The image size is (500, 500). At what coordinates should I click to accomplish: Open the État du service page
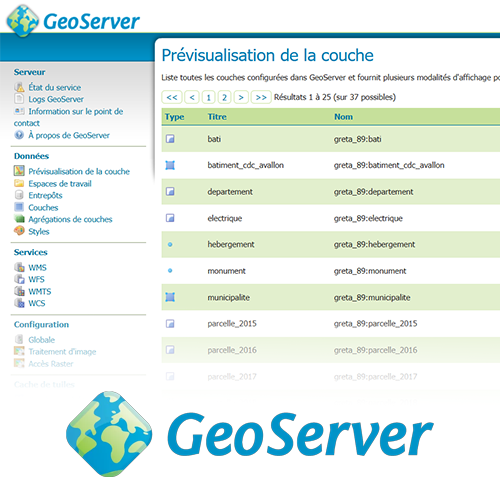click(55, 87)
